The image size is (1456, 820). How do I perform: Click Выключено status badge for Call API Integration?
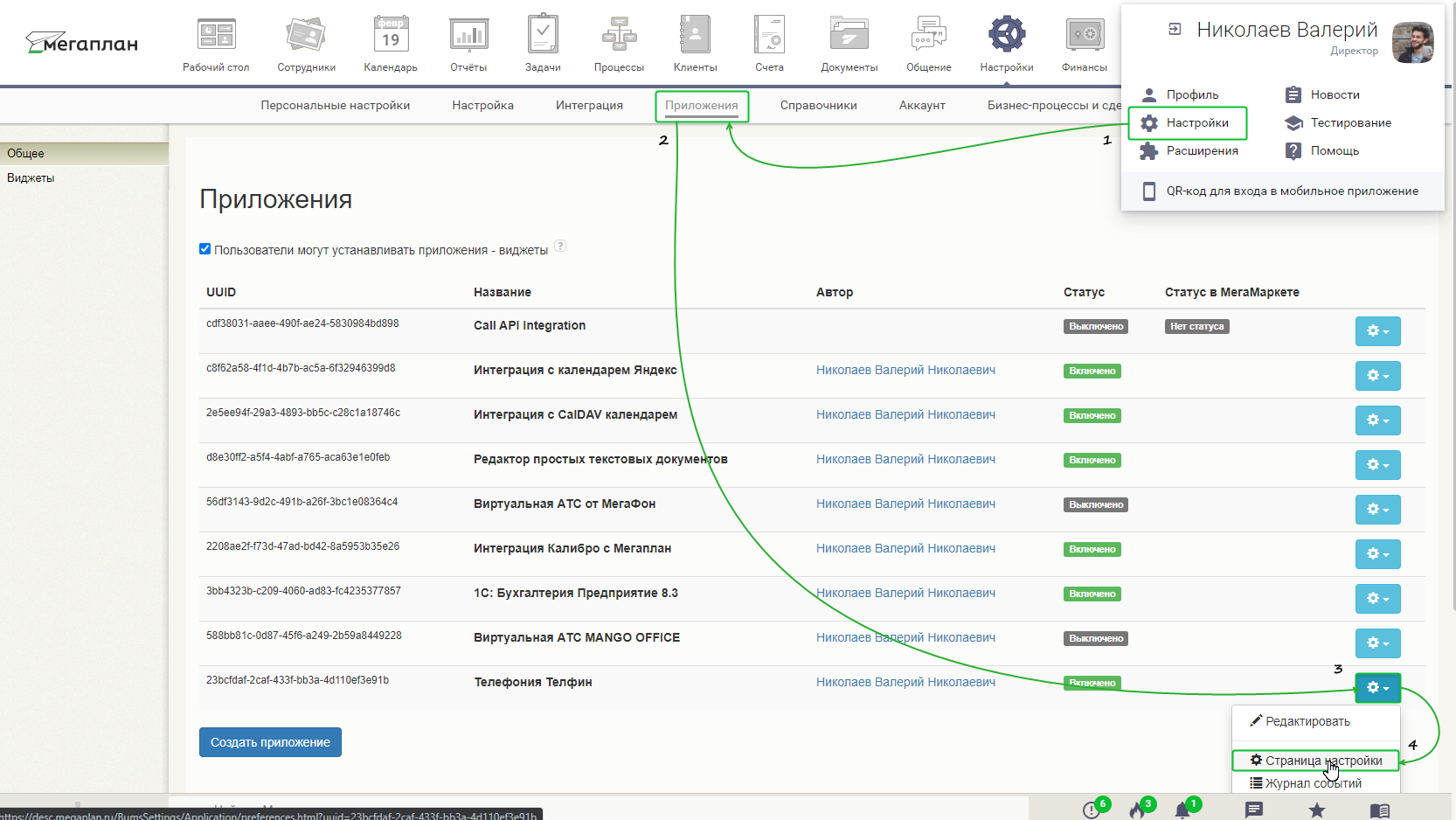coord(1096,326)
